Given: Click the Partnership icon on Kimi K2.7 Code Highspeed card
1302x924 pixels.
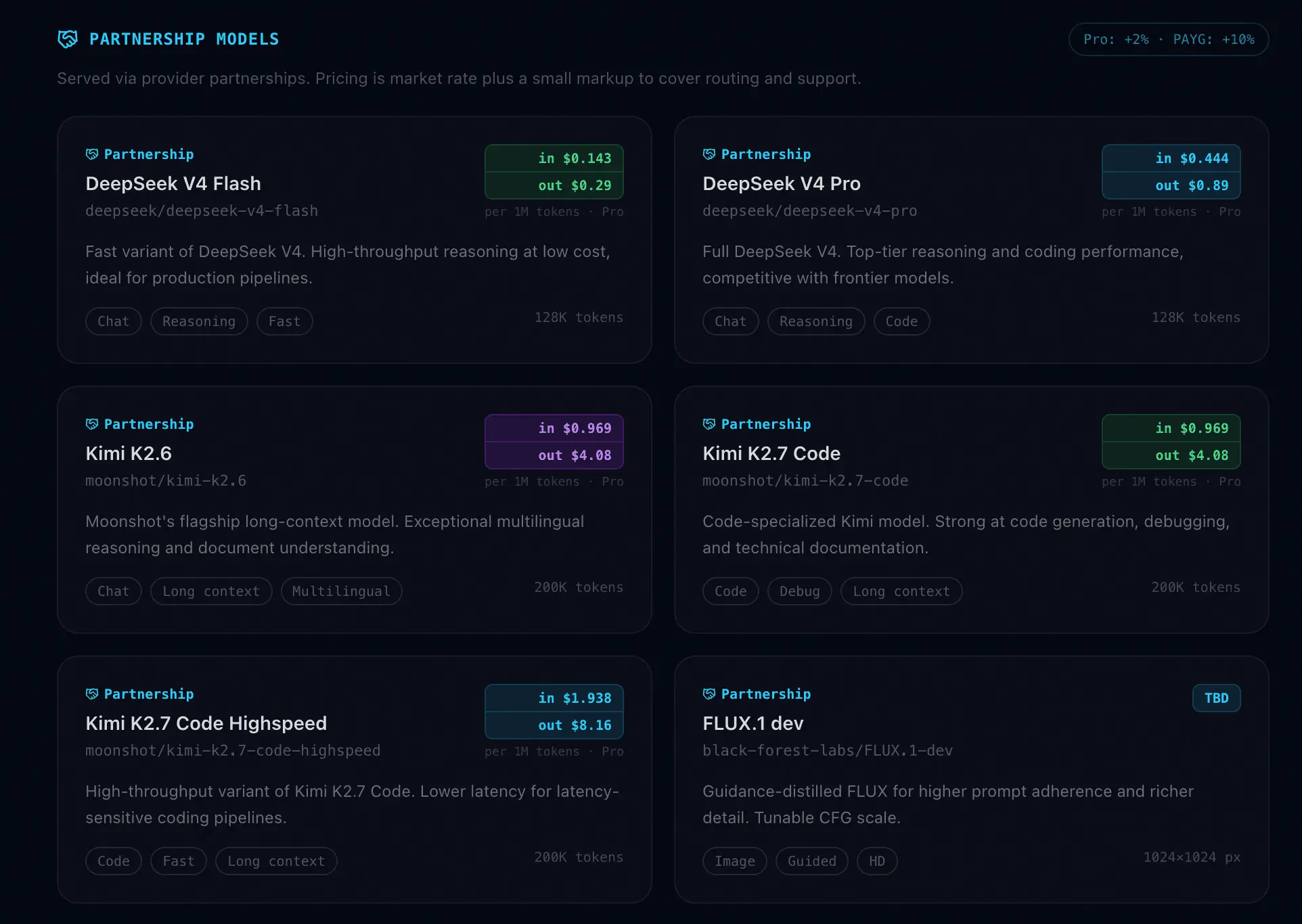Looking at the screenshot, I should point(92,694).
